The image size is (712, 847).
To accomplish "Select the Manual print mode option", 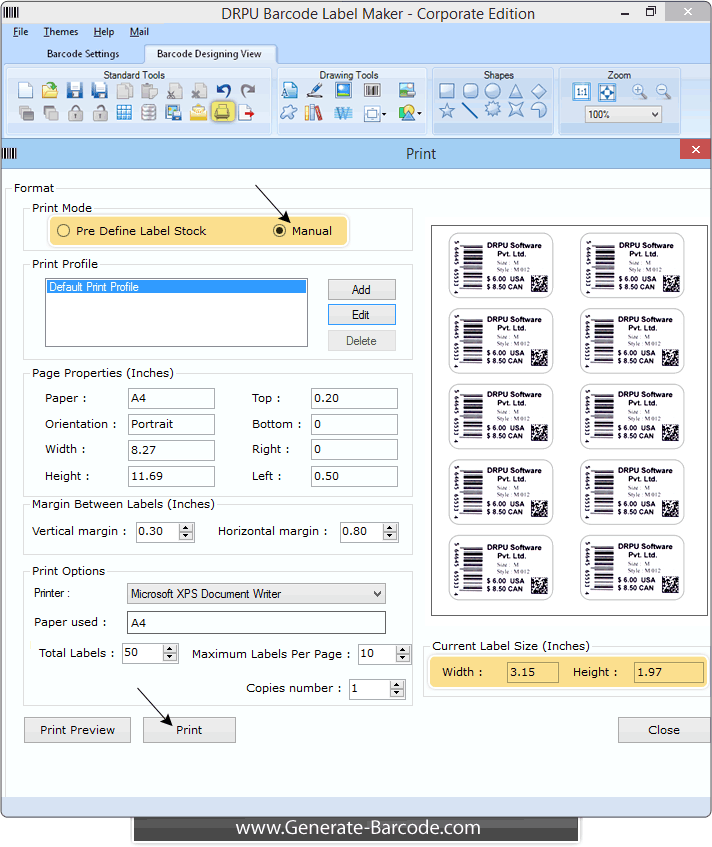I will (x=280, y=231).
